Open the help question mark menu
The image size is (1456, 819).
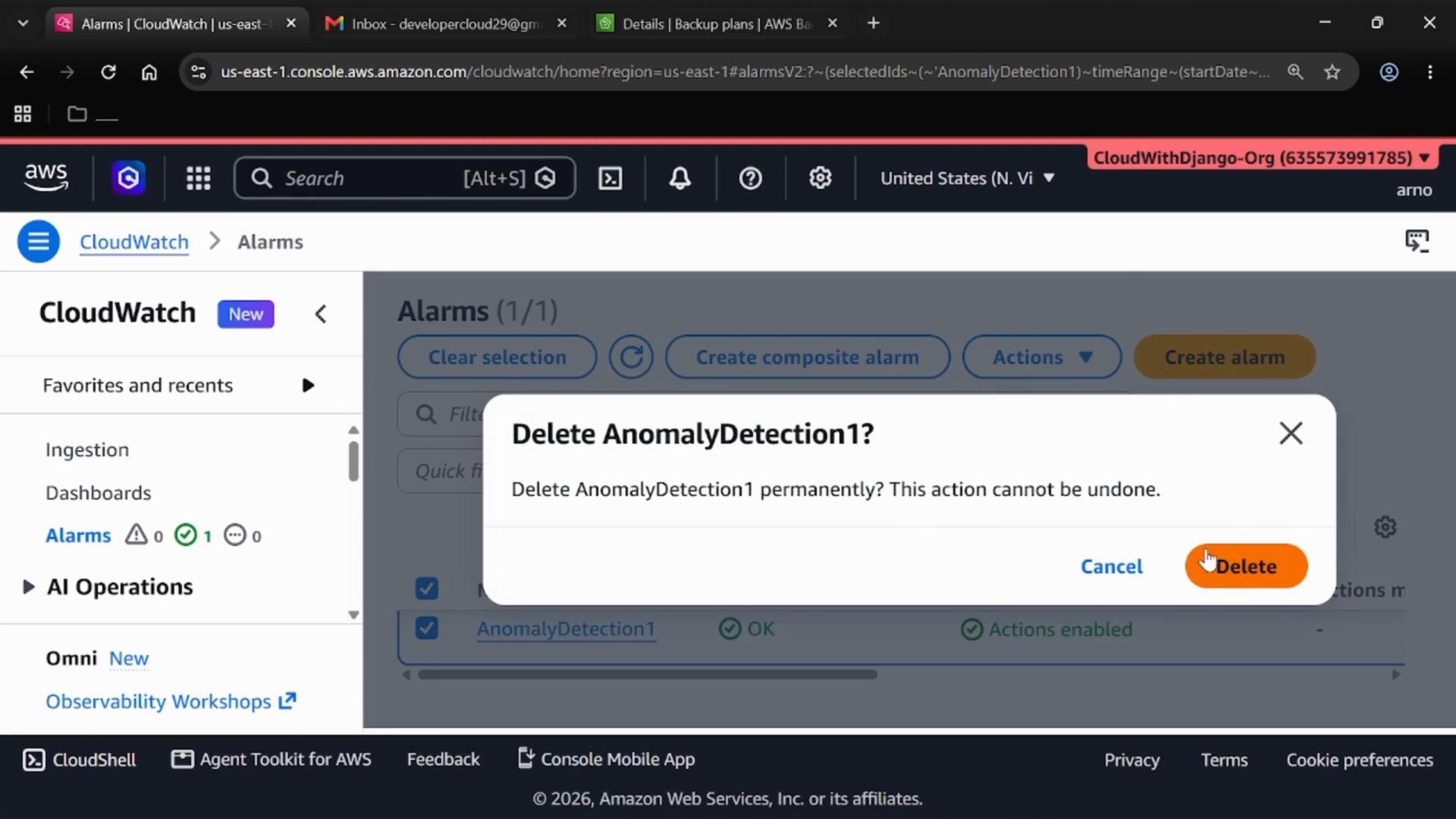pyautogui.click(x=750, y=178)
